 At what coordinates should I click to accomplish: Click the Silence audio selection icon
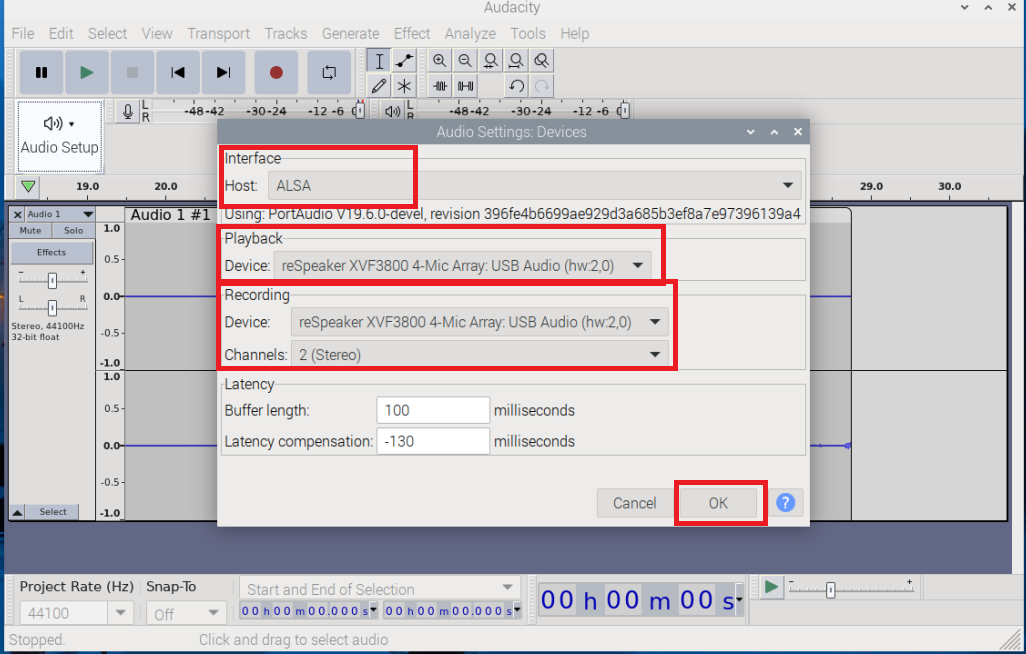pyautogui.click(x=466, y=86)
